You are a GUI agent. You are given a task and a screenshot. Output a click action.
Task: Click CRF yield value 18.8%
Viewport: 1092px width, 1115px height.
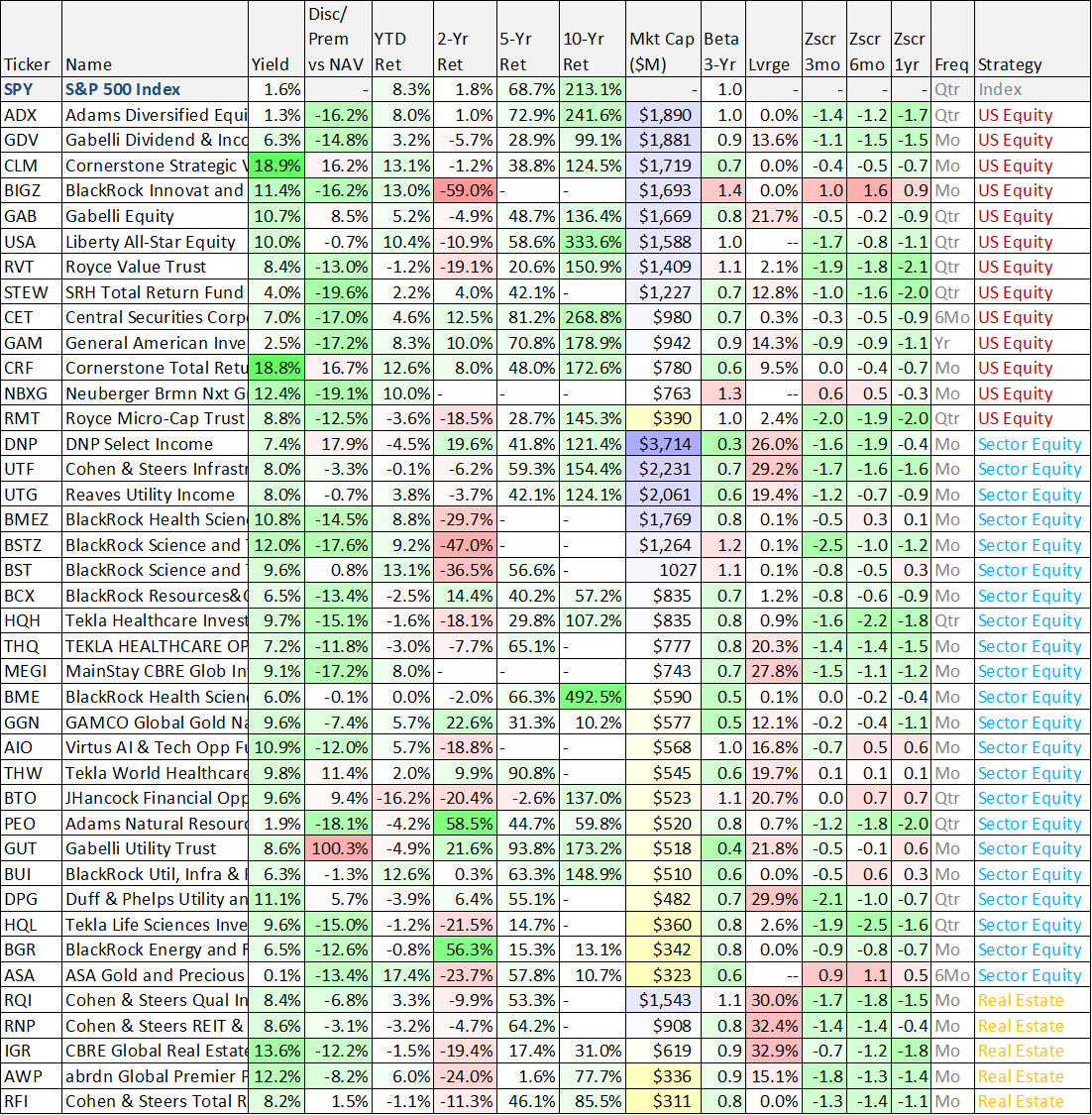pyautogui.click(x=275, y=368)
